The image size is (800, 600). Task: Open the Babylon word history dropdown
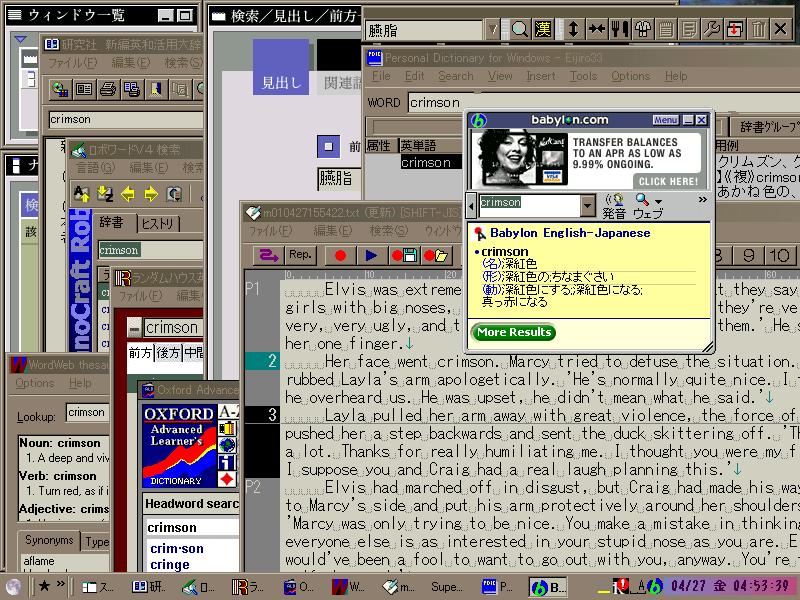click(x=588, y=206)
